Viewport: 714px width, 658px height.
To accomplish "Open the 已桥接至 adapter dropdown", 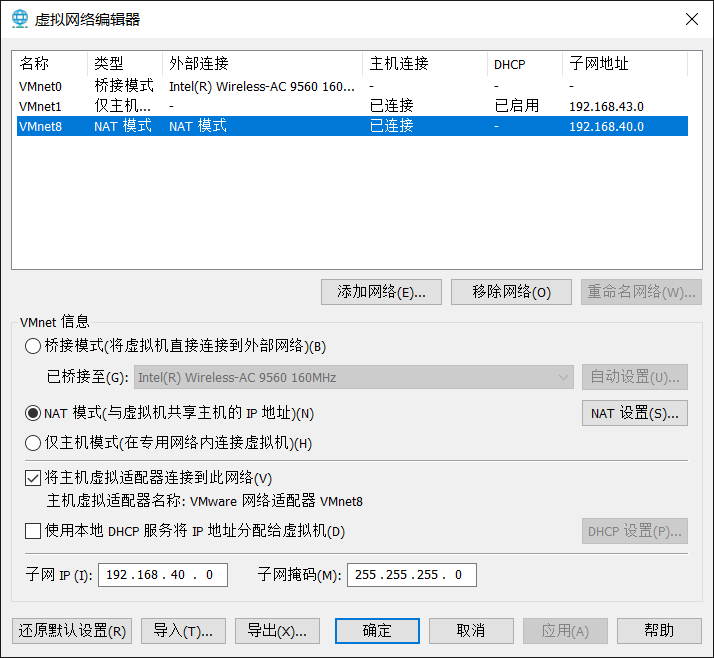I will pos(354,377).
